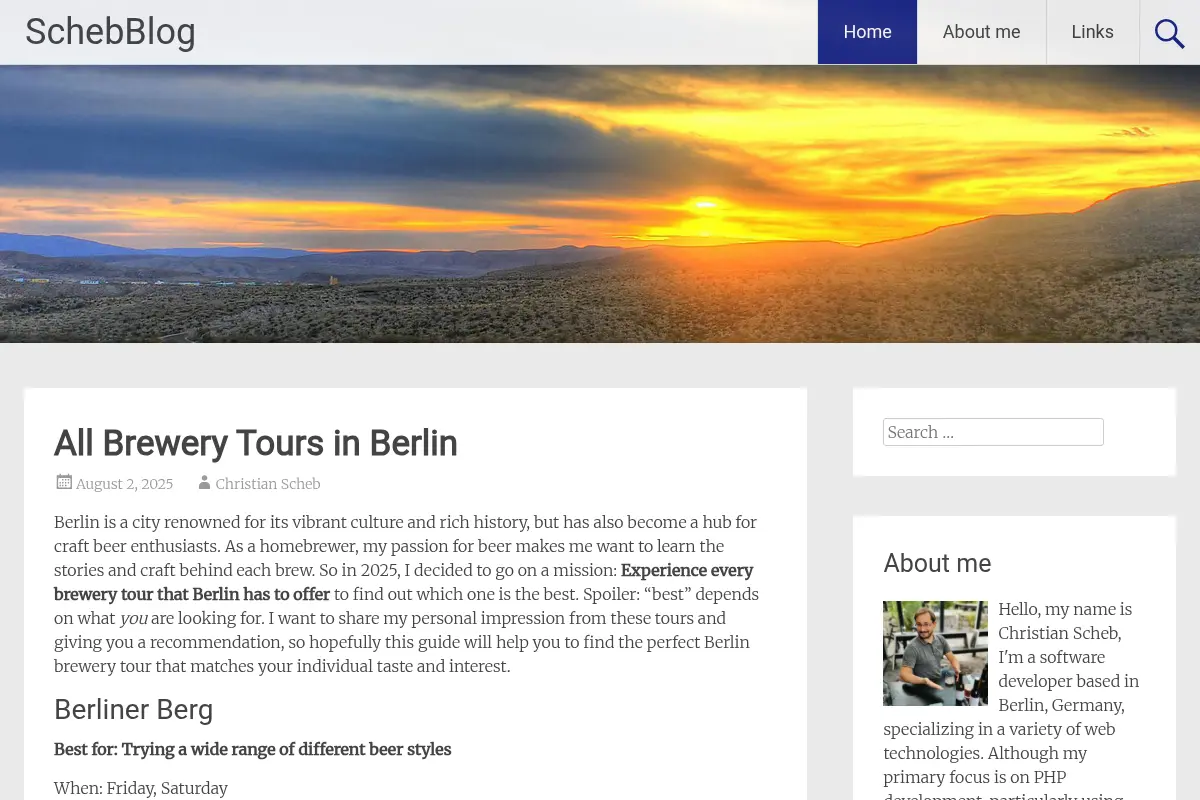The height and width of the screenshot is (800, 1200).
Task: Click the August 2, 2025 date link
Action: pos(124,484)
